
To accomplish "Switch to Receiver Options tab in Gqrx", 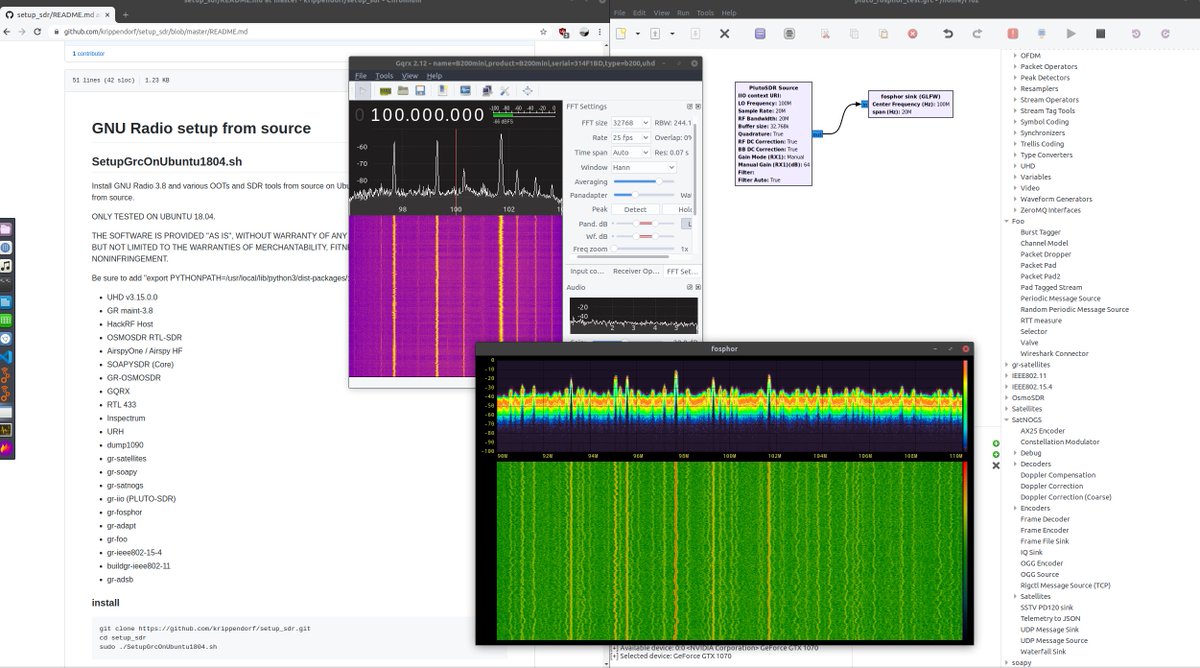I will coord(636,271).
